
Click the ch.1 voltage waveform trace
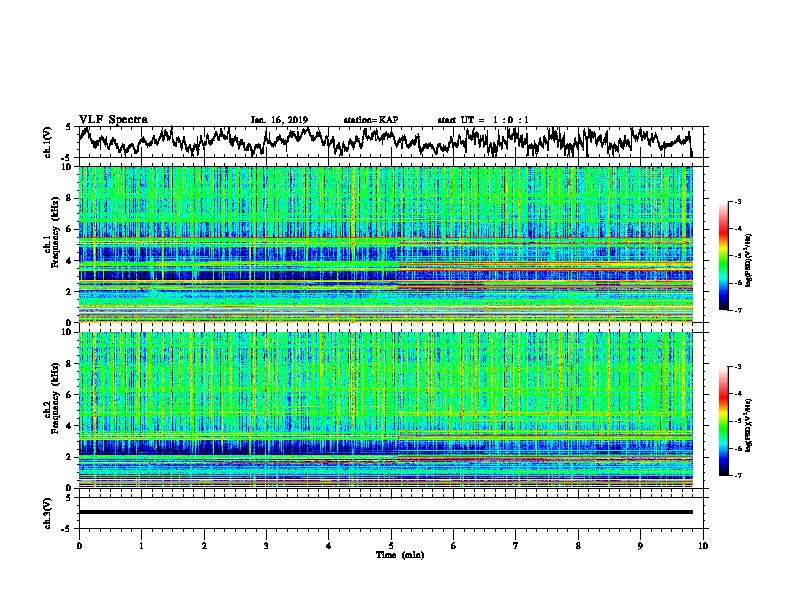385,141
